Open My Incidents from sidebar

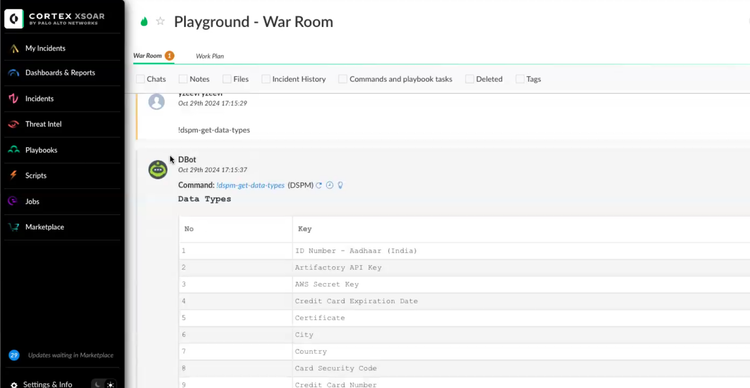point(45,48)
